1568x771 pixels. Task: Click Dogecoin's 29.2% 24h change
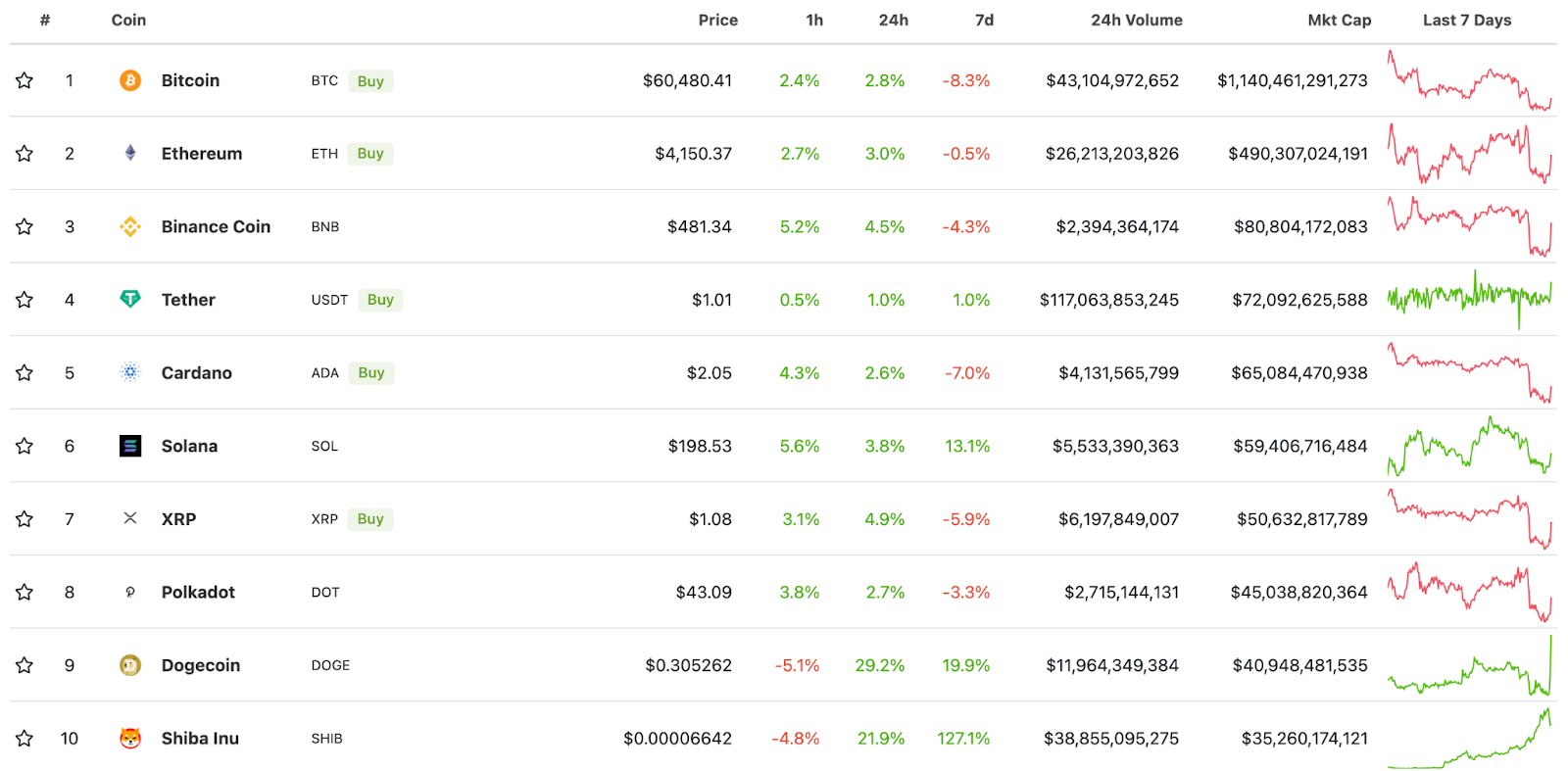[879, 665]
